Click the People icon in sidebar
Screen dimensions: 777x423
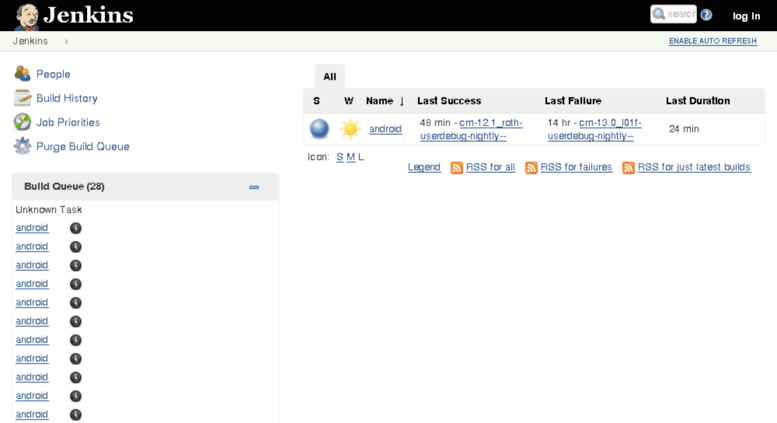(22, 74)
